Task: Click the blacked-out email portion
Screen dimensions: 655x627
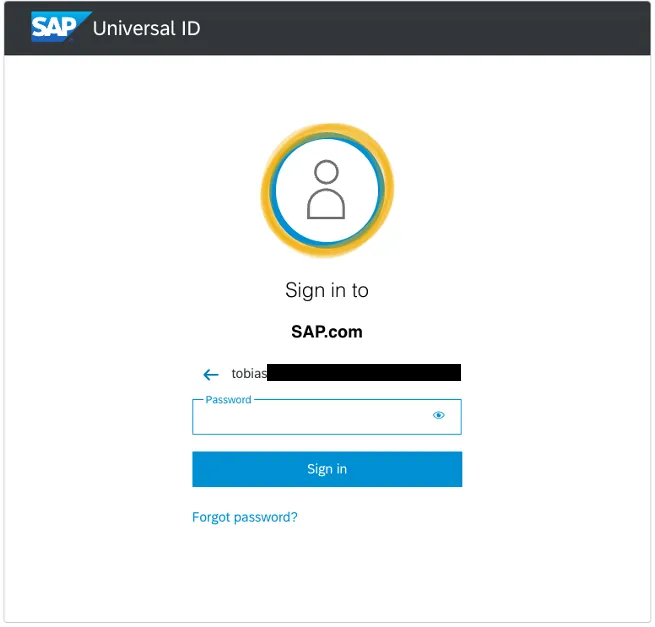Action: 365,373
